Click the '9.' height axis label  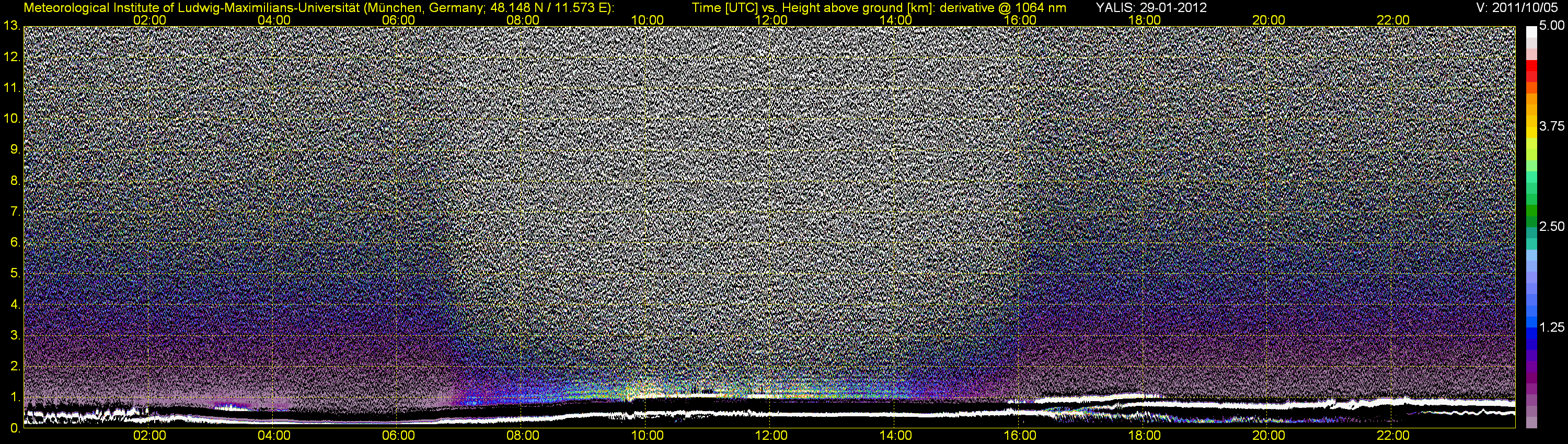point(15,149)
